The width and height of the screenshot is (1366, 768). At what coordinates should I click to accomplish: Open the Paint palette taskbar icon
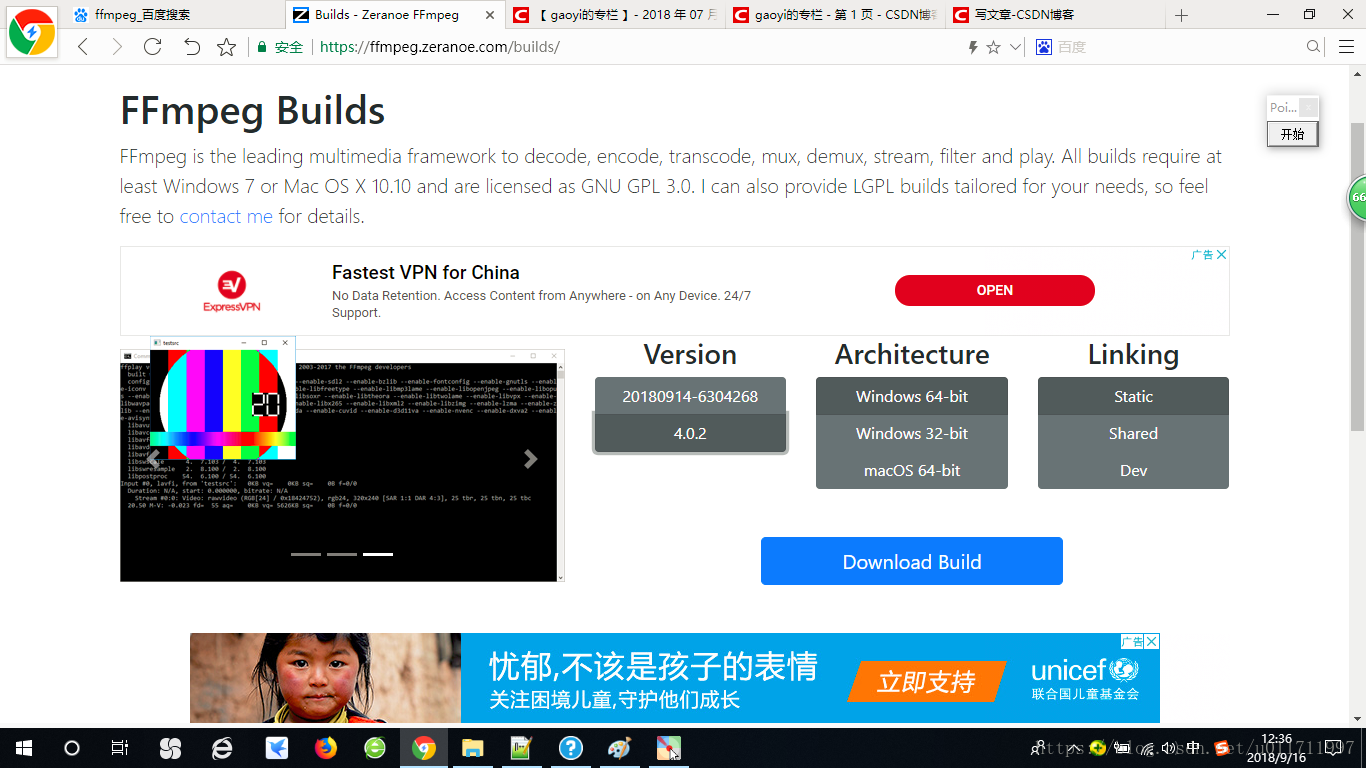pyautogui.click(x=620, y=748)
